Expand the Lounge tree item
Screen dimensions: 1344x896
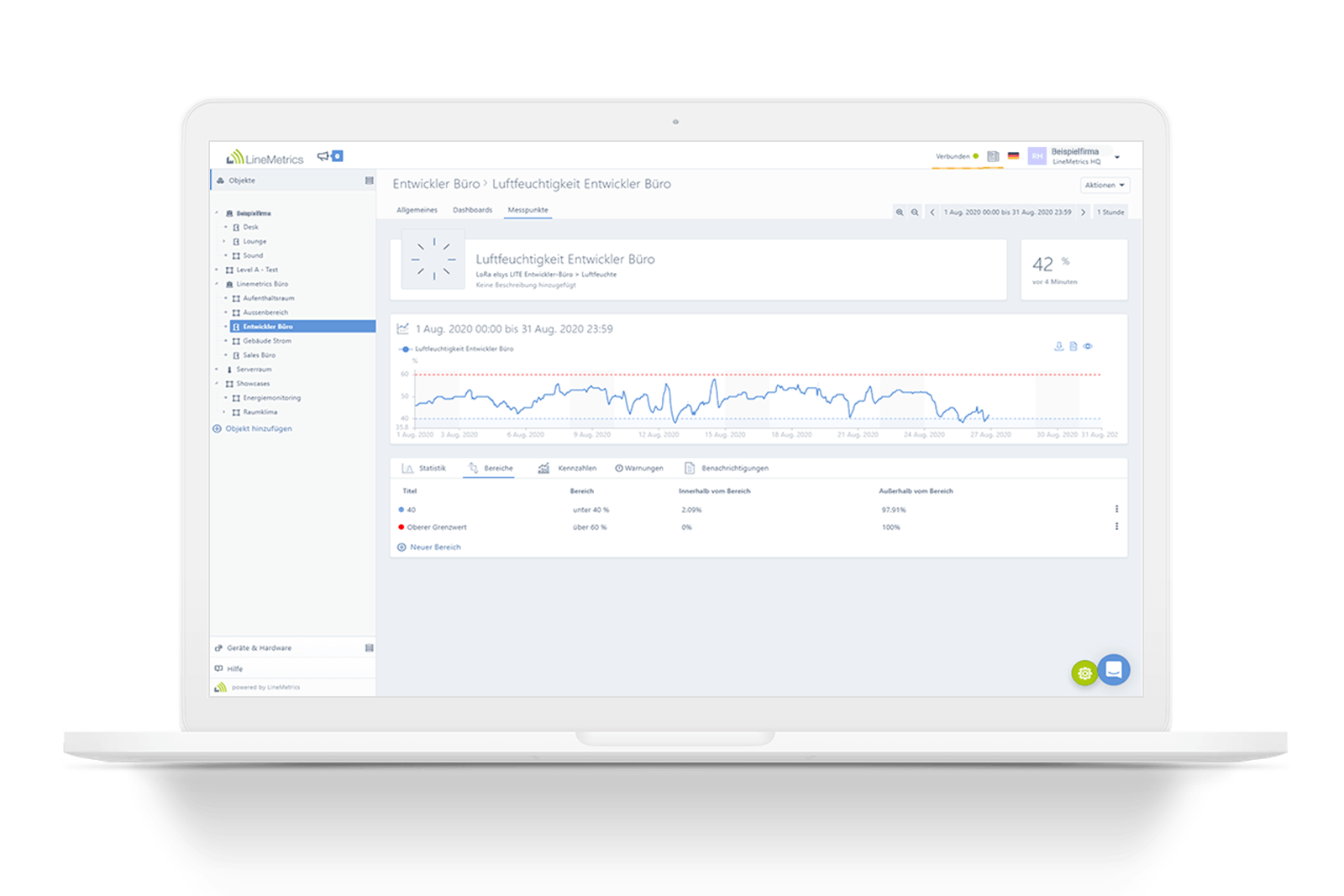click(225, 241)
